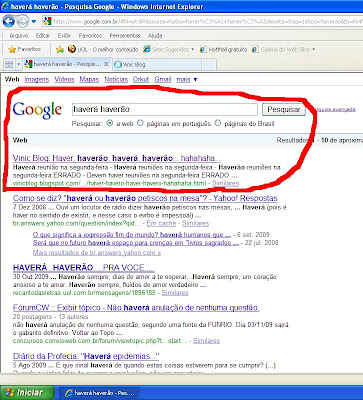Screen dimensions: 363x400
Task: Click Similares under the Yahoo Respostas result
Action: click(195, 223)
